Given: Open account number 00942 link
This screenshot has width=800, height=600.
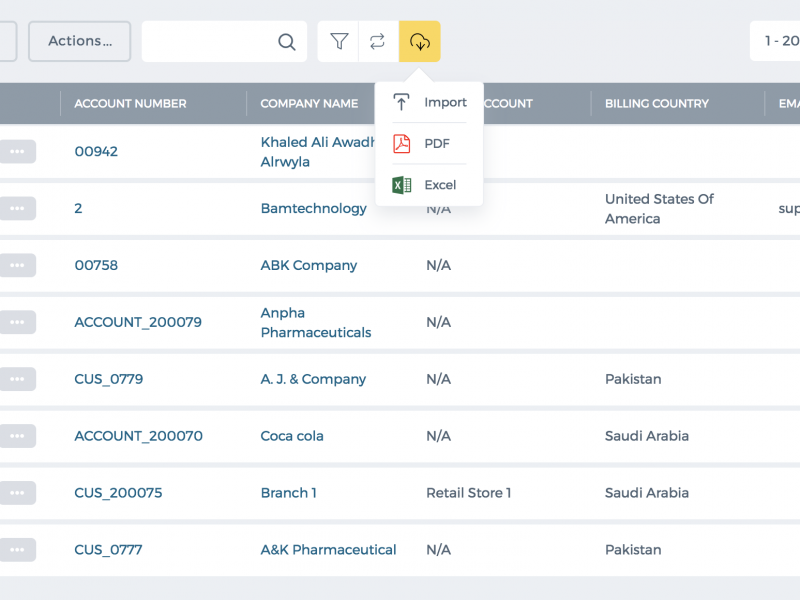Looking at the screenshot, I should [x=96, y=152].
